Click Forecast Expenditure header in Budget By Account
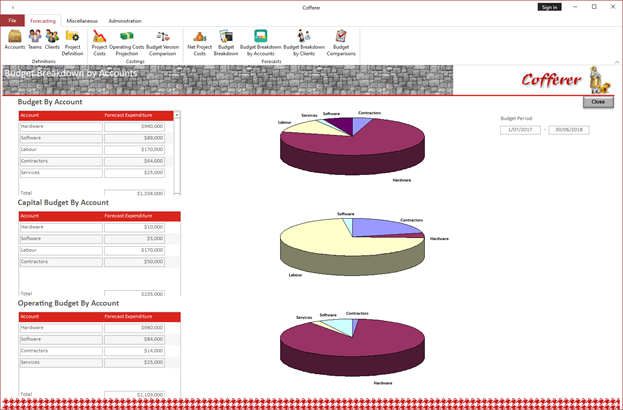This screenshot has width=623, height=410. (128, 115)
